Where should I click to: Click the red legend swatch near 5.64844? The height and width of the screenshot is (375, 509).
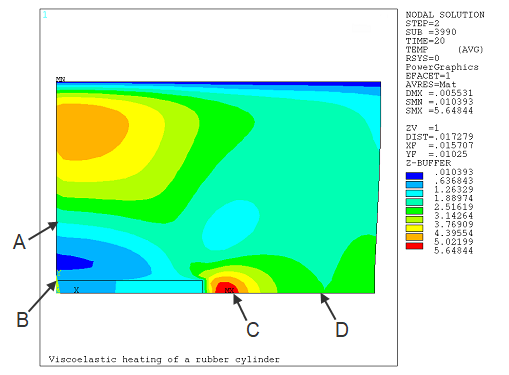pos(414,246)
